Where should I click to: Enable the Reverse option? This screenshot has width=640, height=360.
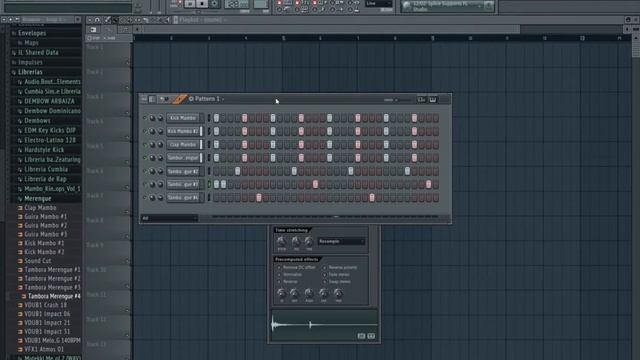point(280,282)
